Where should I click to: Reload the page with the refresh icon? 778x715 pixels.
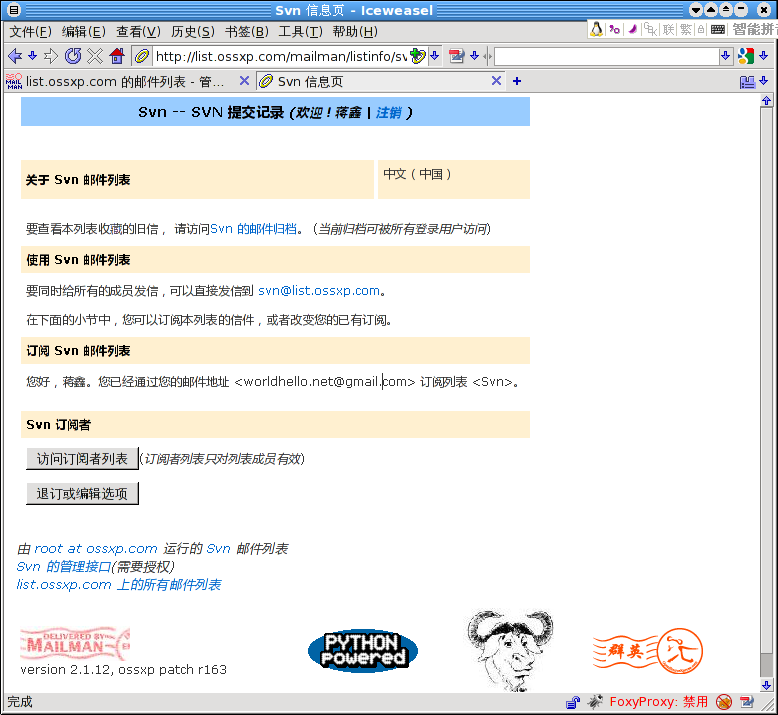[x=73, y=56]
